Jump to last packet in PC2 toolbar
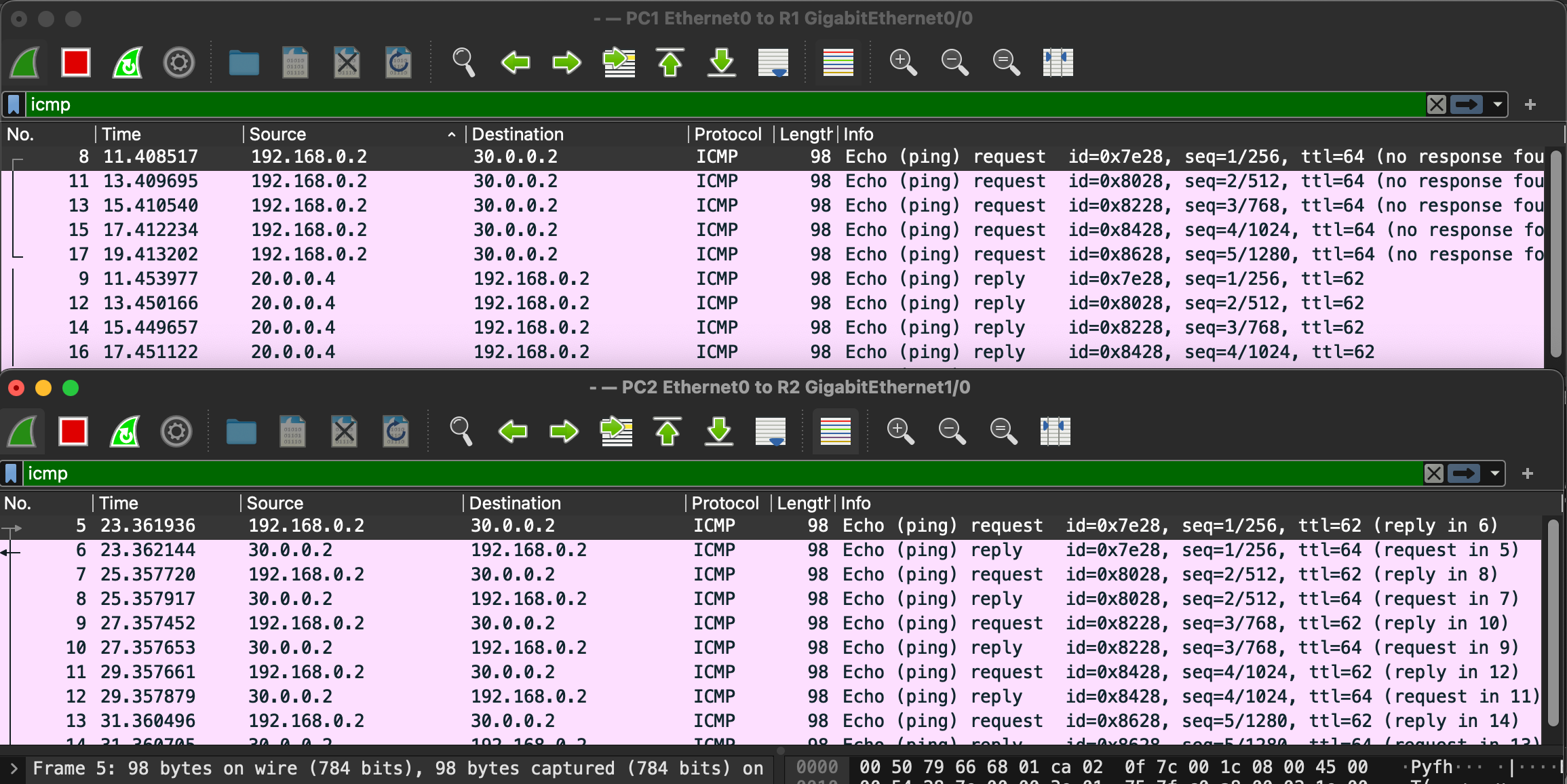Image resolution: width=1567 pixels, height=784 pixels. tap(719, 431)
